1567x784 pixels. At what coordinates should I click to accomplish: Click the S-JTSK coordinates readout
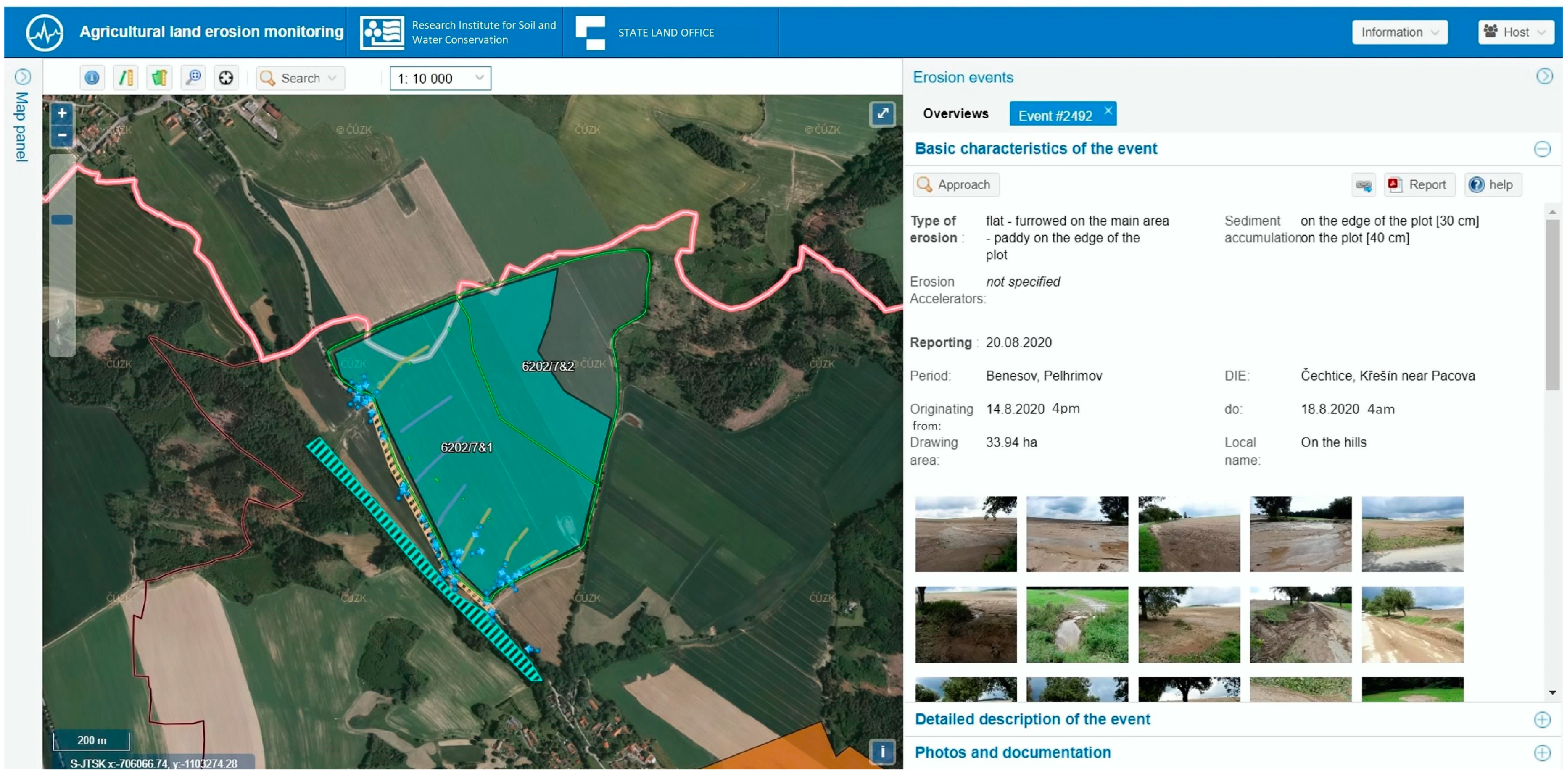tap(153, 763)
